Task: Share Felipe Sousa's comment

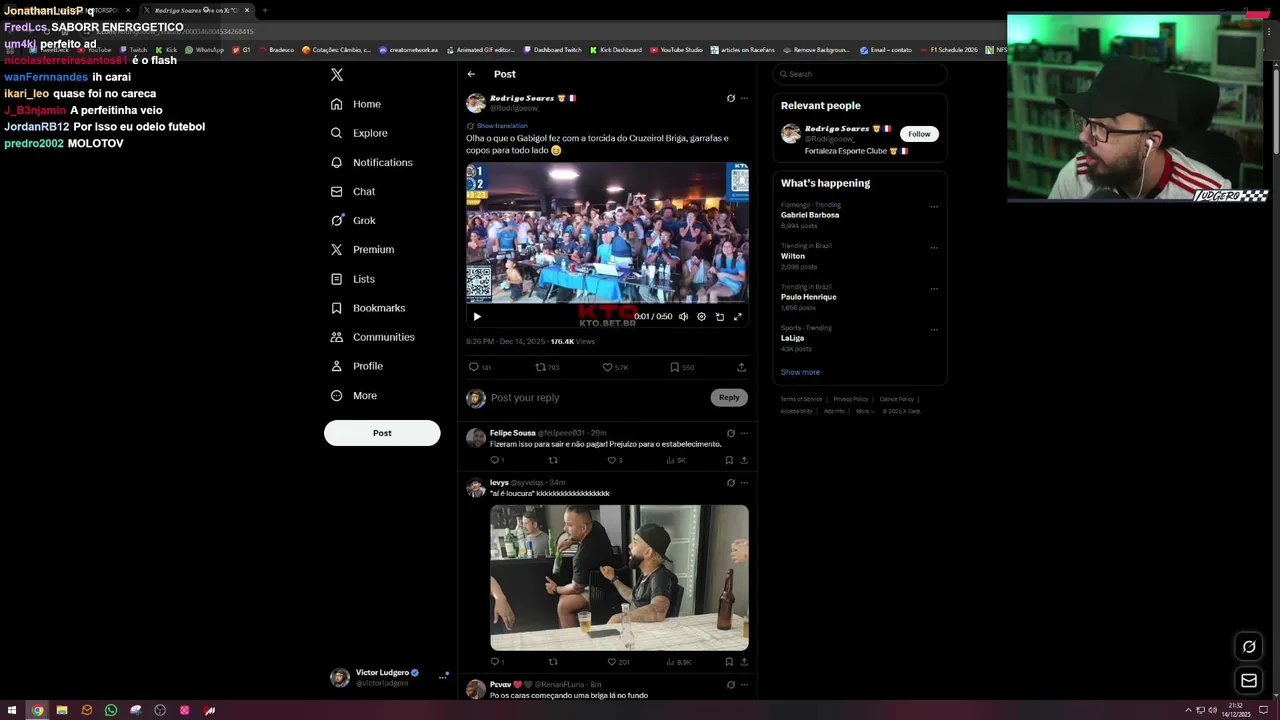Action: 744,460
